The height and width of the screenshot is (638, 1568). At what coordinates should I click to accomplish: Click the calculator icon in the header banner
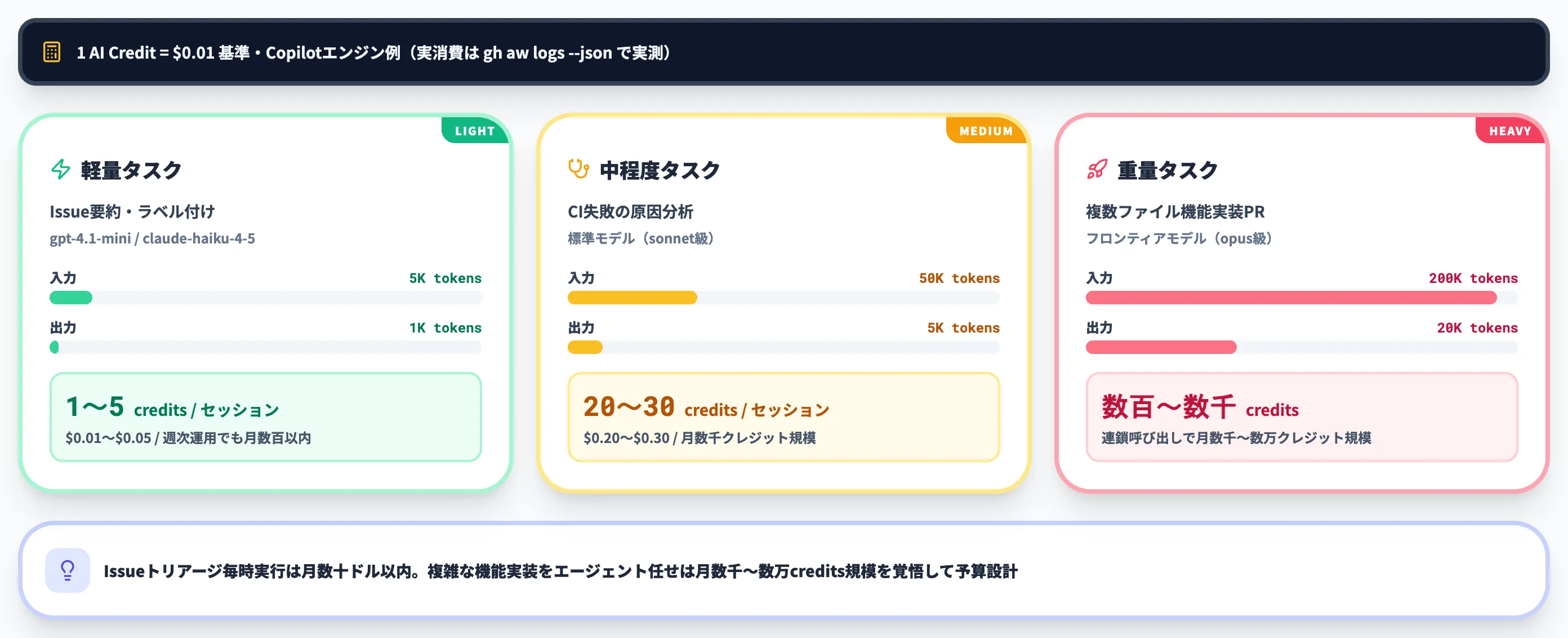pos(52,52)
